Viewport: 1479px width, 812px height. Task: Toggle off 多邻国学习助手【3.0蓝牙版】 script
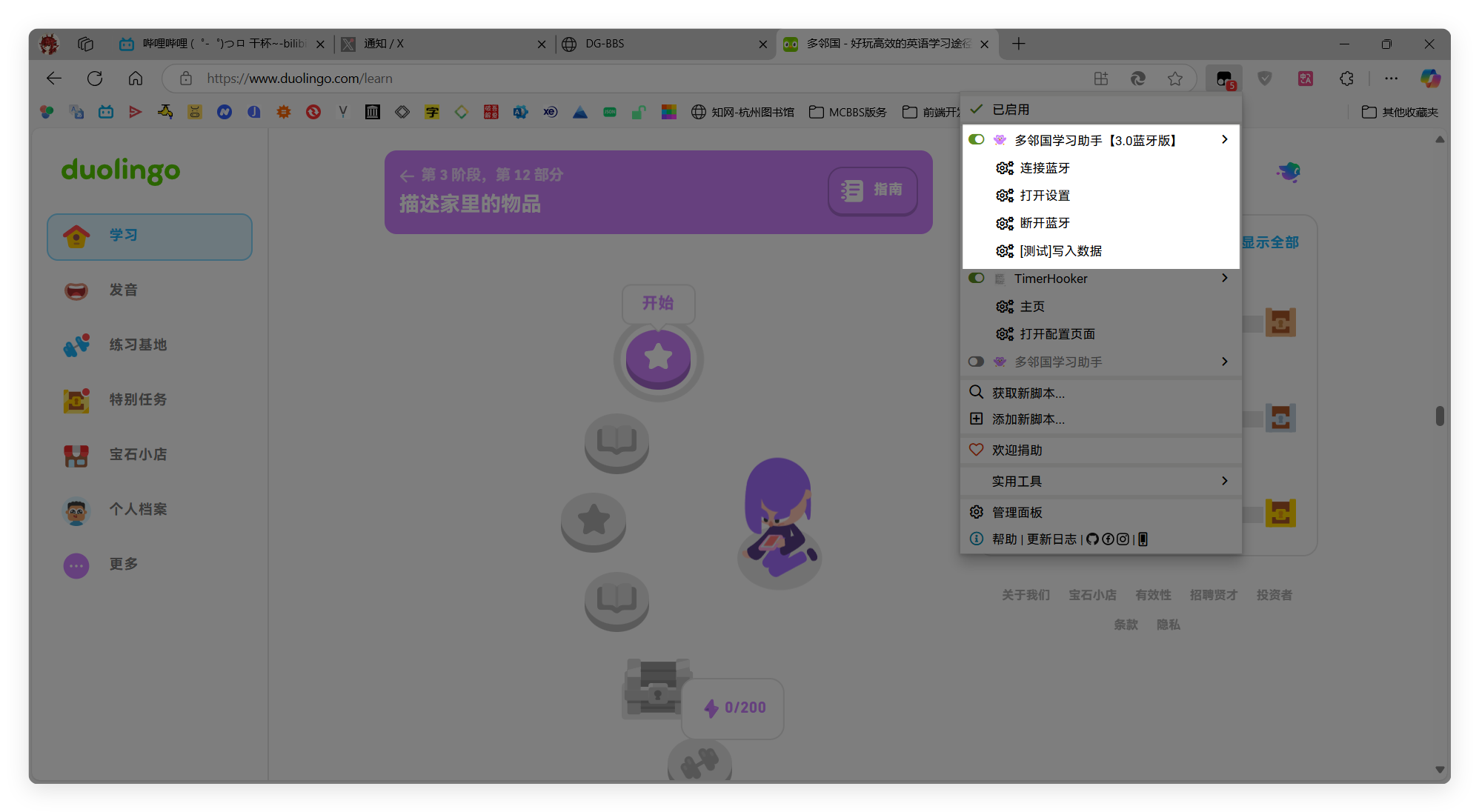click(x=977, y=139)
